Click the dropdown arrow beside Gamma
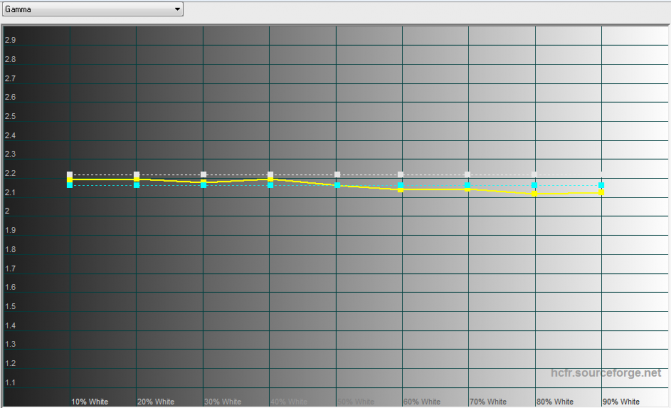 (x=177, y=9)
